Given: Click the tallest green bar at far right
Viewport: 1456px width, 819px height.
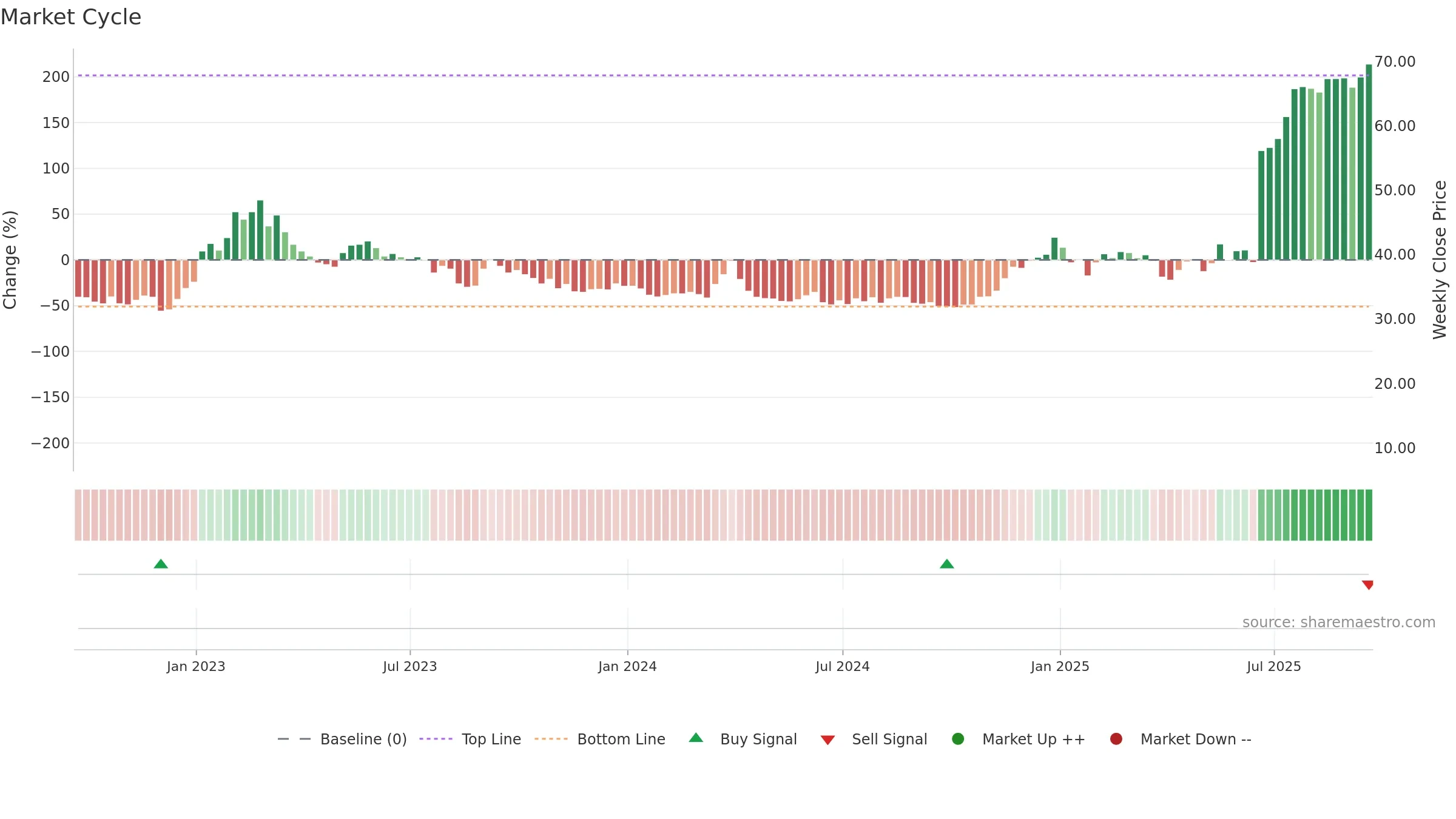Looking at the screenshot, I should pos(1369,162).
